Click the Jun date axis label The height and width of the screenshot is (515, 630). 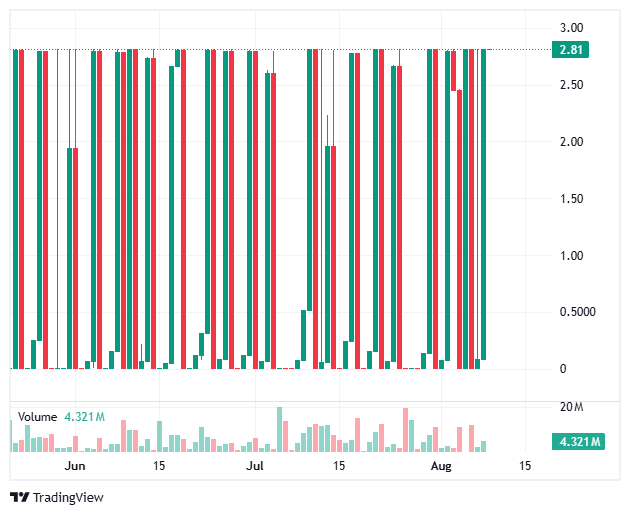click(x=75, y=466)
